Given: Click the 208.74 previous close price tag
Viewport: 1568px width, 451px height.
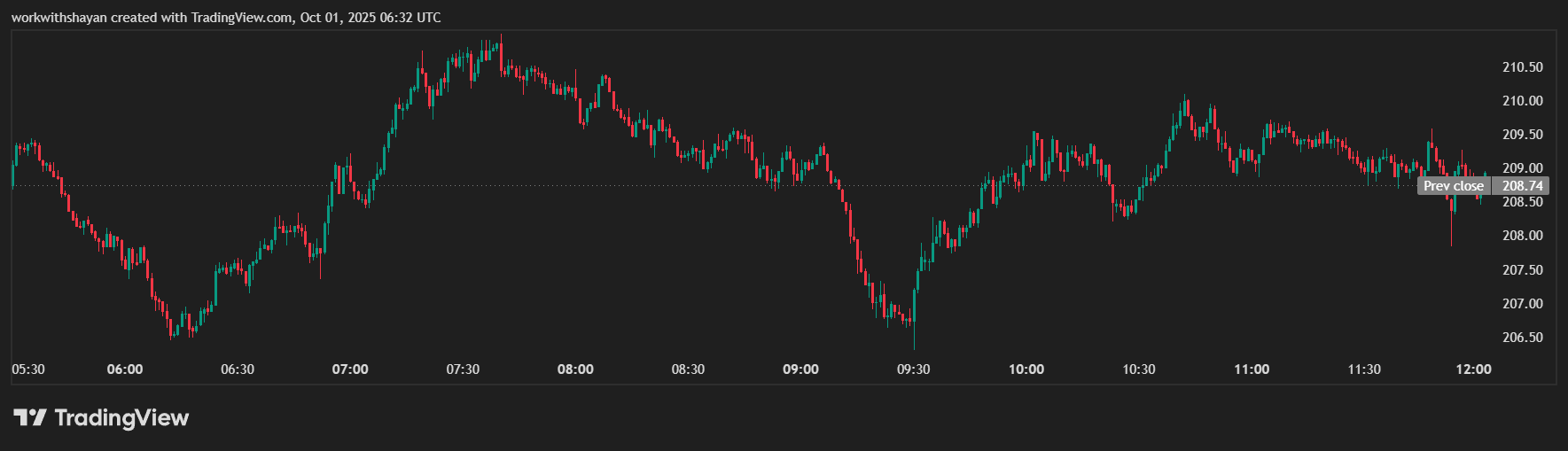Looking at the screenshot, I should click(1522, 186).
